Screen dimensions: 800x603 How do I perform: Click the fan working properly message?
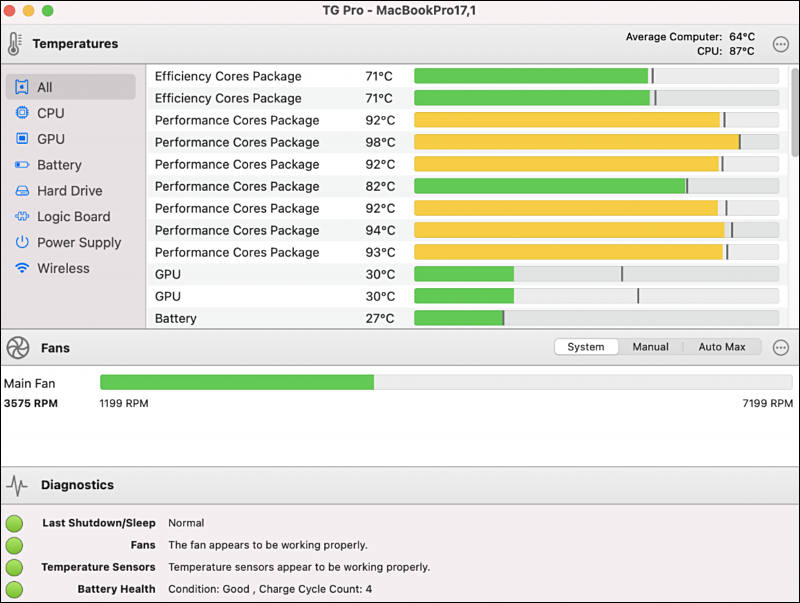click(268, 545)
